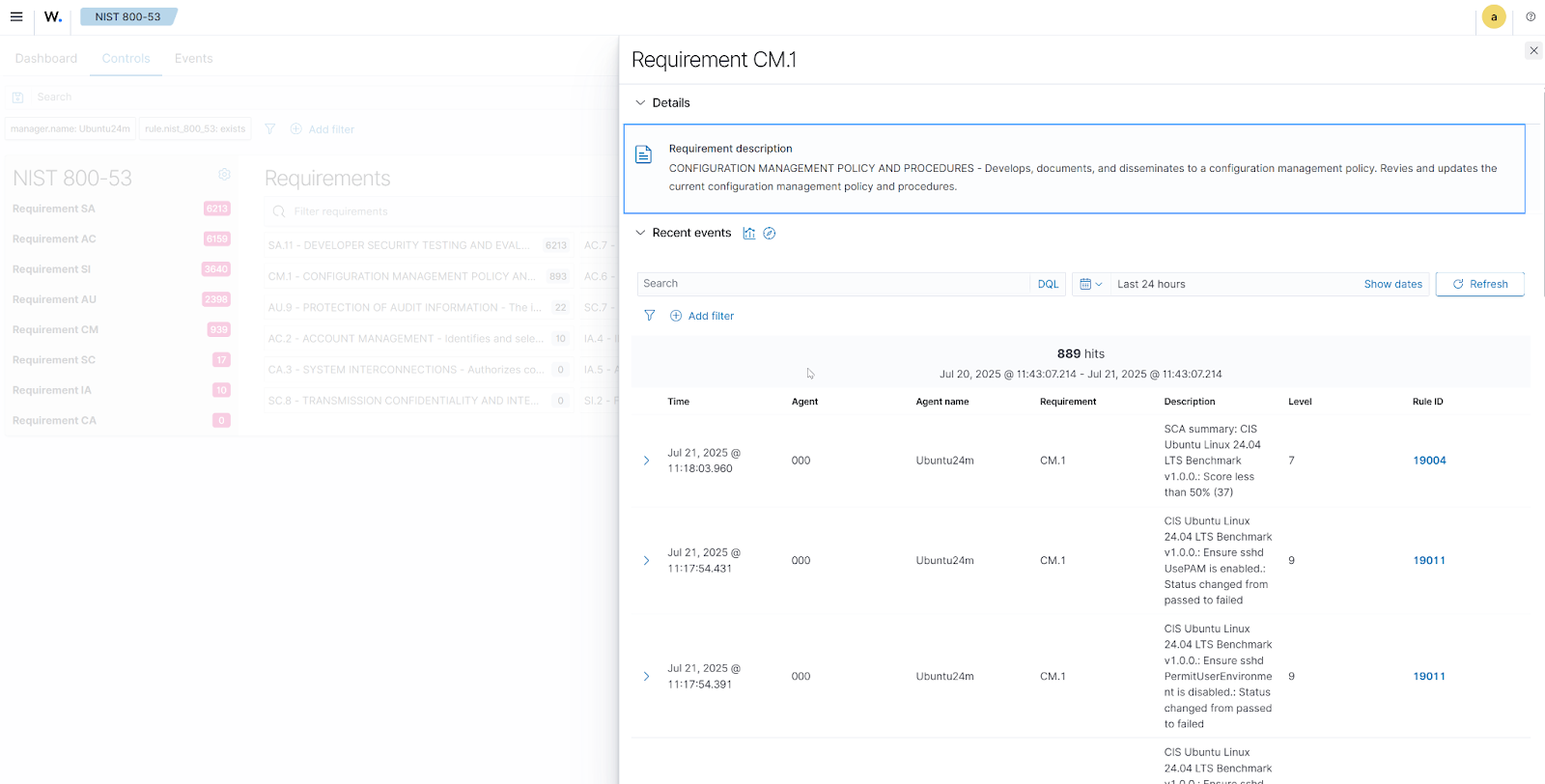Open the help icon in header
Image resolution: width=1545 pixels, height=784 pixels.
point(1531,16)
